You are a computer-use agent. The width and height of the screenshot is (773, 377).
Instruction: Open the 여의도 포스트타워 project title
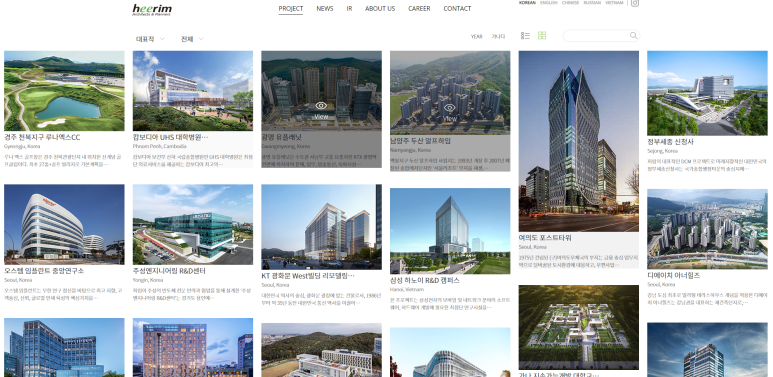(545, 238)
